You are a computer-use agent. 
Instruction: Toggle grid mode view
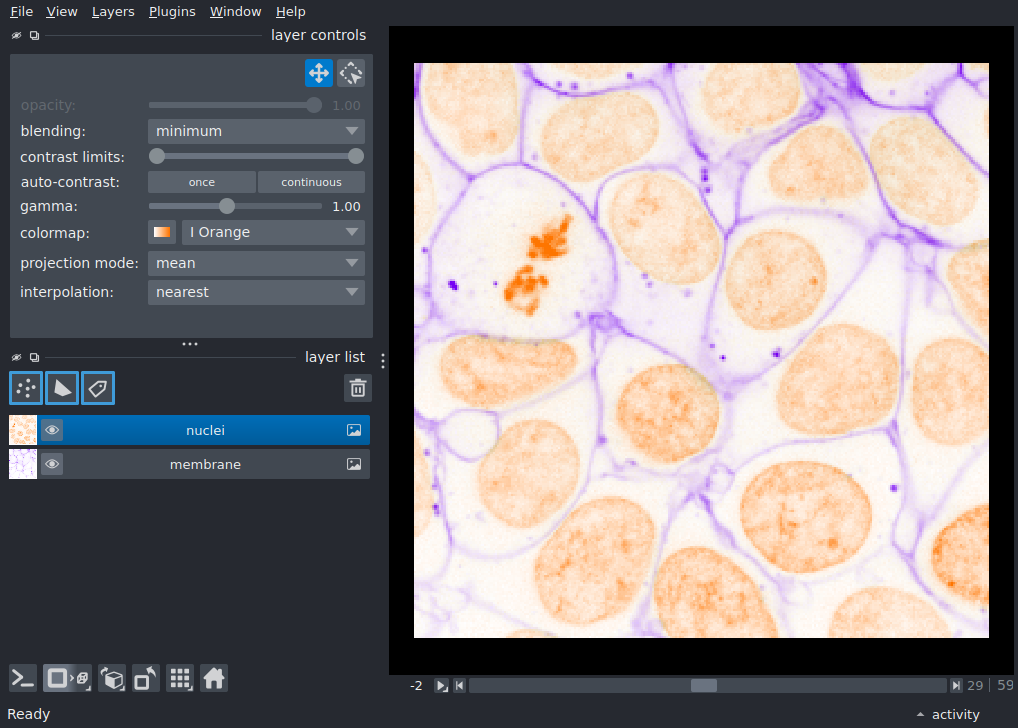(x=180, y=679)
